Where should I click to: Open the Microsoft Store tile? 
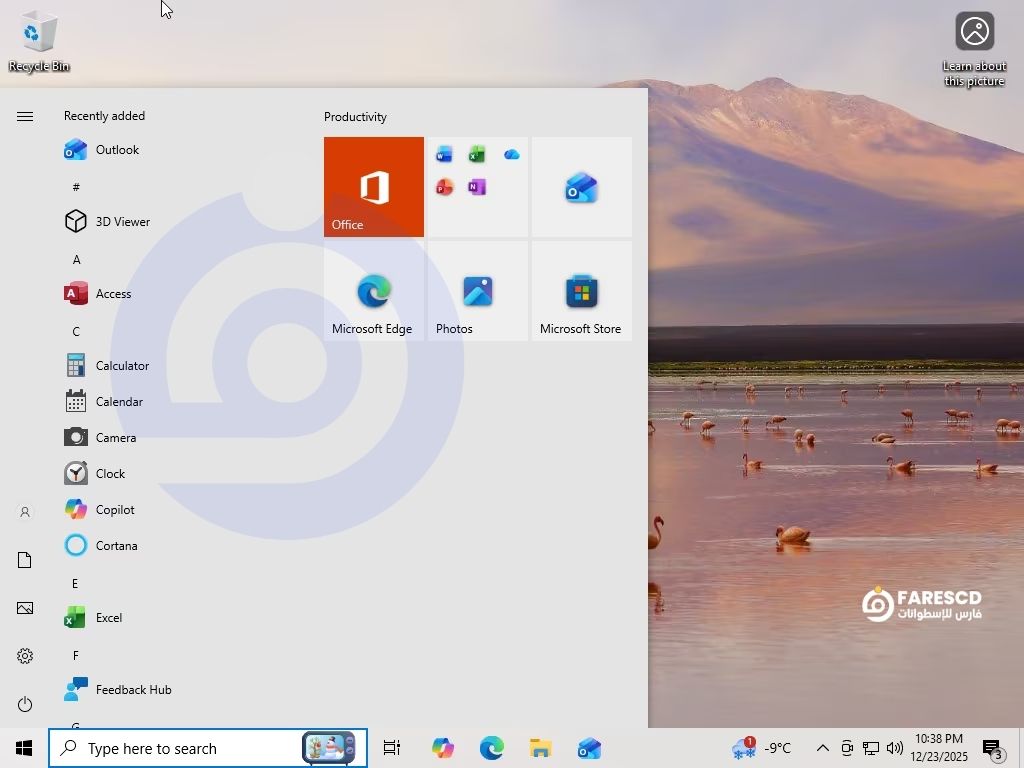[581, 291]
